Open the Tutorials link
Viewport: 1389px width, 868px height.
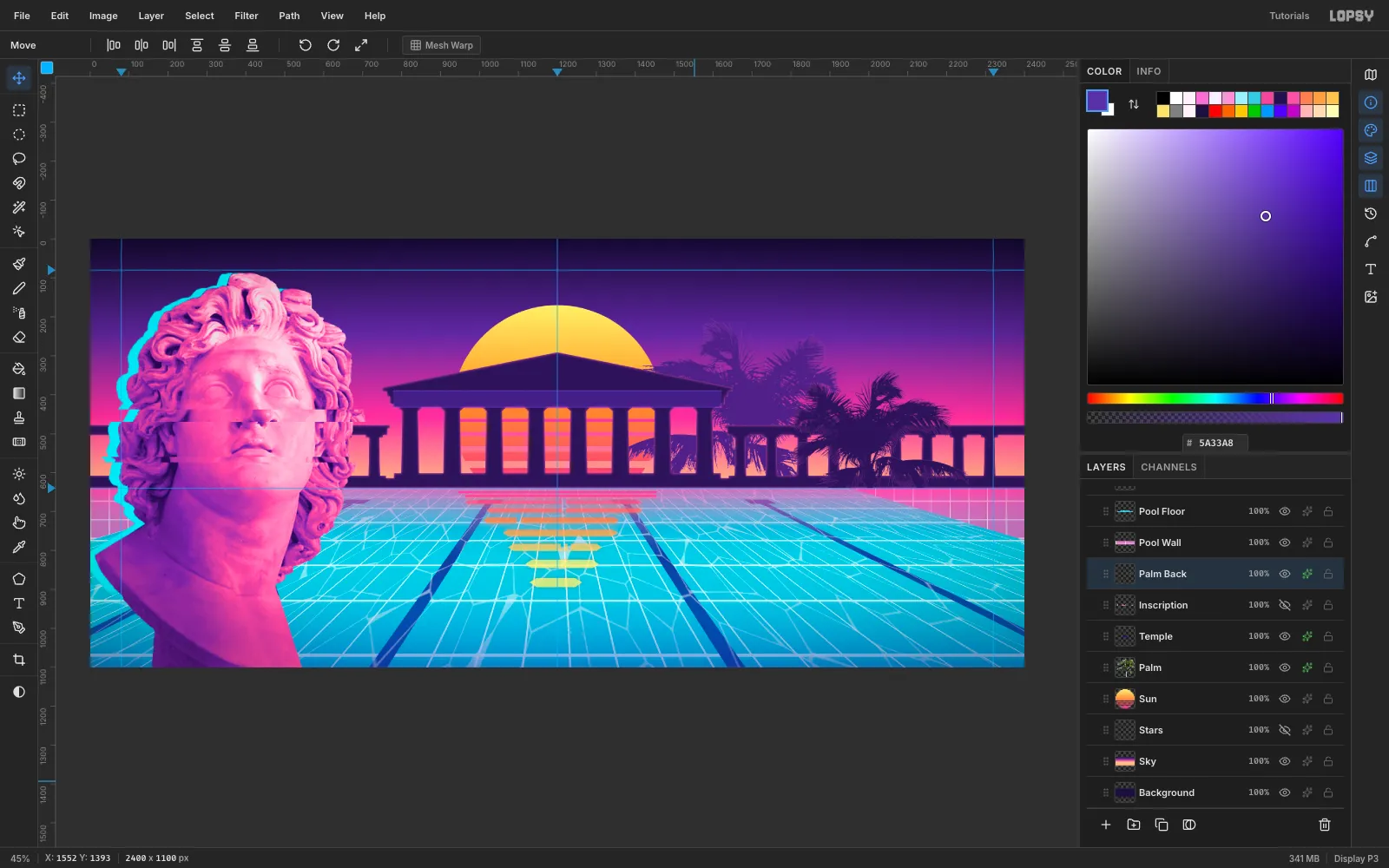[x=1289, y=16]
